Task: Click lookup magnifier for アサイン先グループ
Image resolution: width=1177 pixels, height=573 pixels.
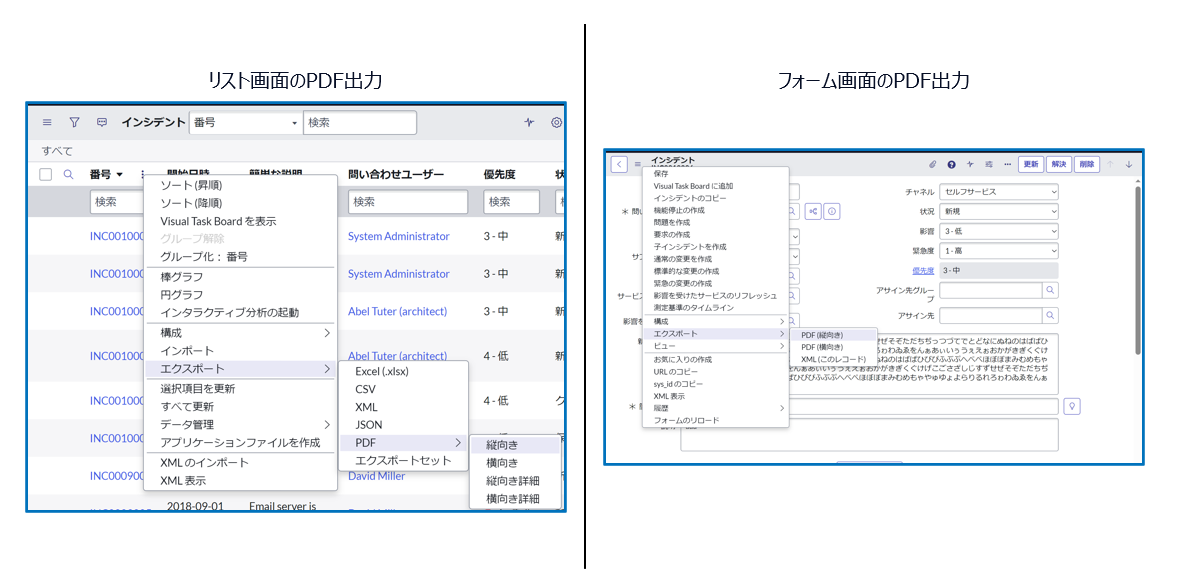Action: [x=1051, y=289]
